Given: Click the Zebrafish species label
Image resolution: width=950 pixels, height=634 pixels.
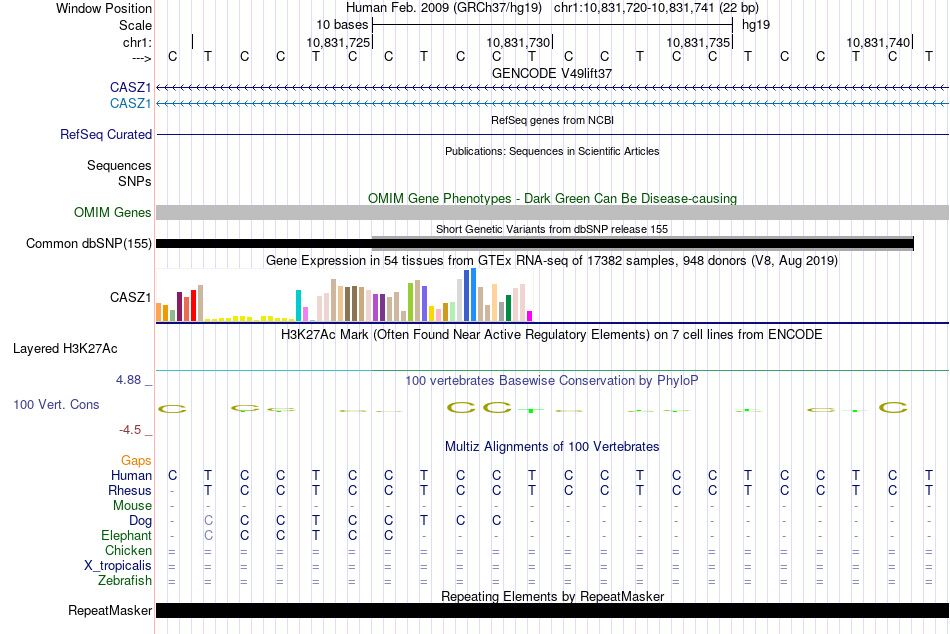Looking at the screenshot, I should pyautogui.click(x=125, y=581).
